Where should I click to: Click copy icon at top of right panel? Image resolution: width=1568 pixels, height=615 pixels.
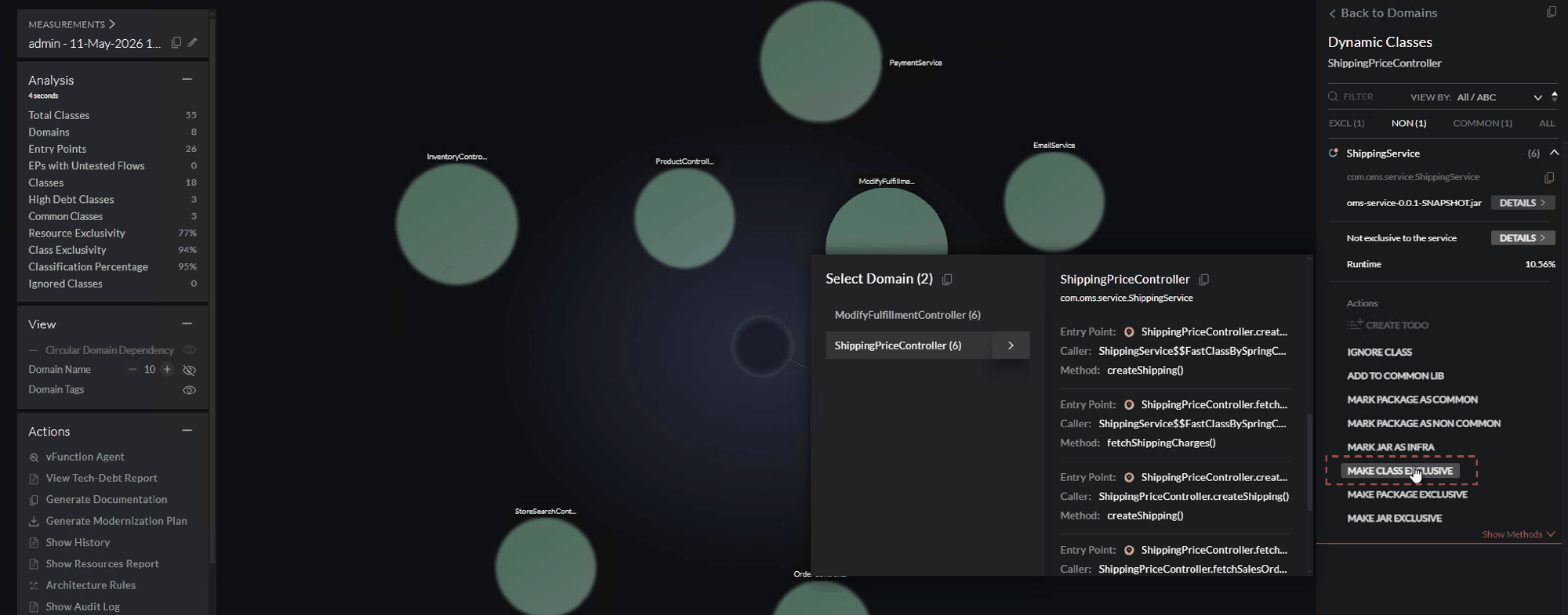point(1552,12)
